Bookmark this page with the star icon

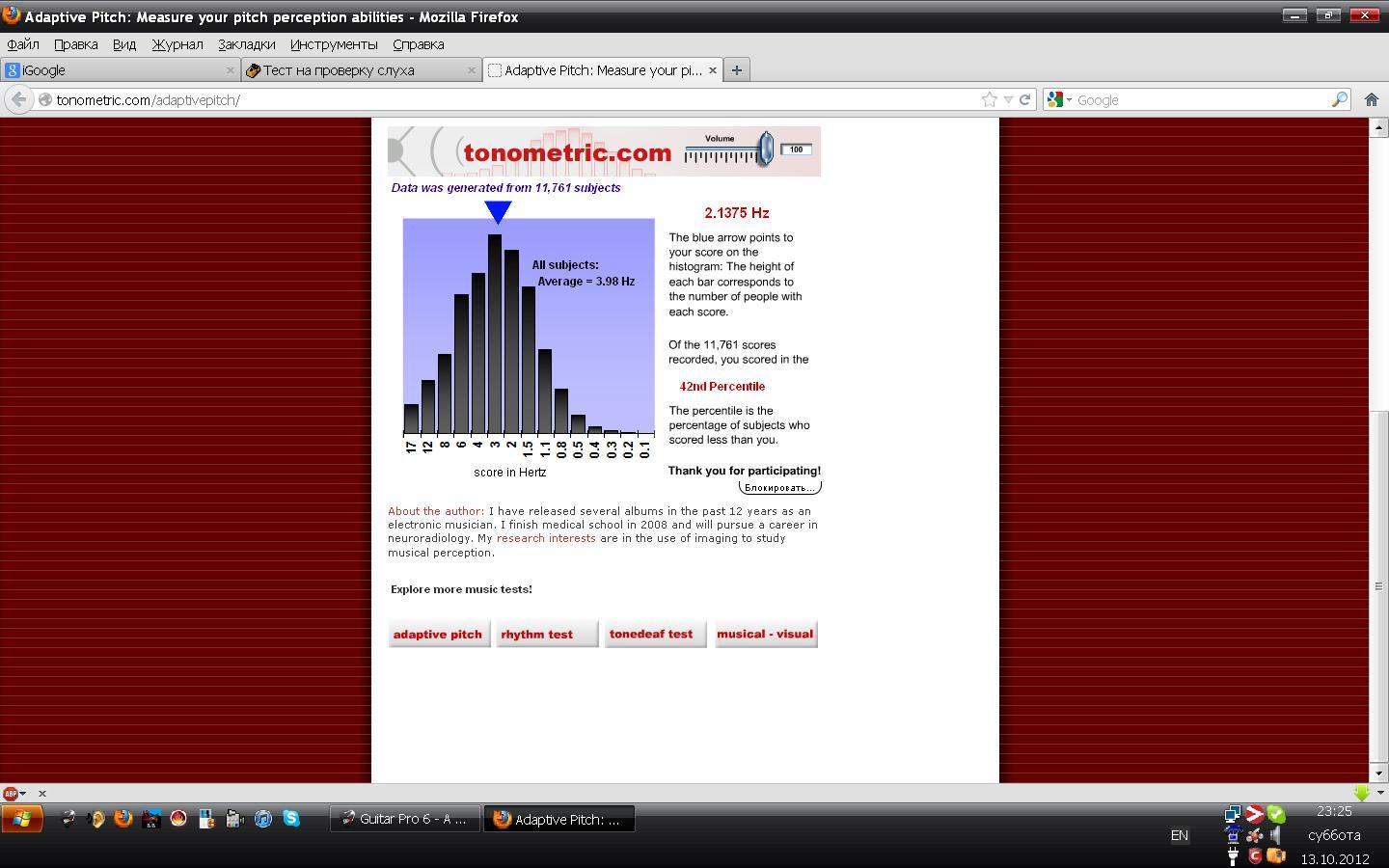(x=989, y=99)
